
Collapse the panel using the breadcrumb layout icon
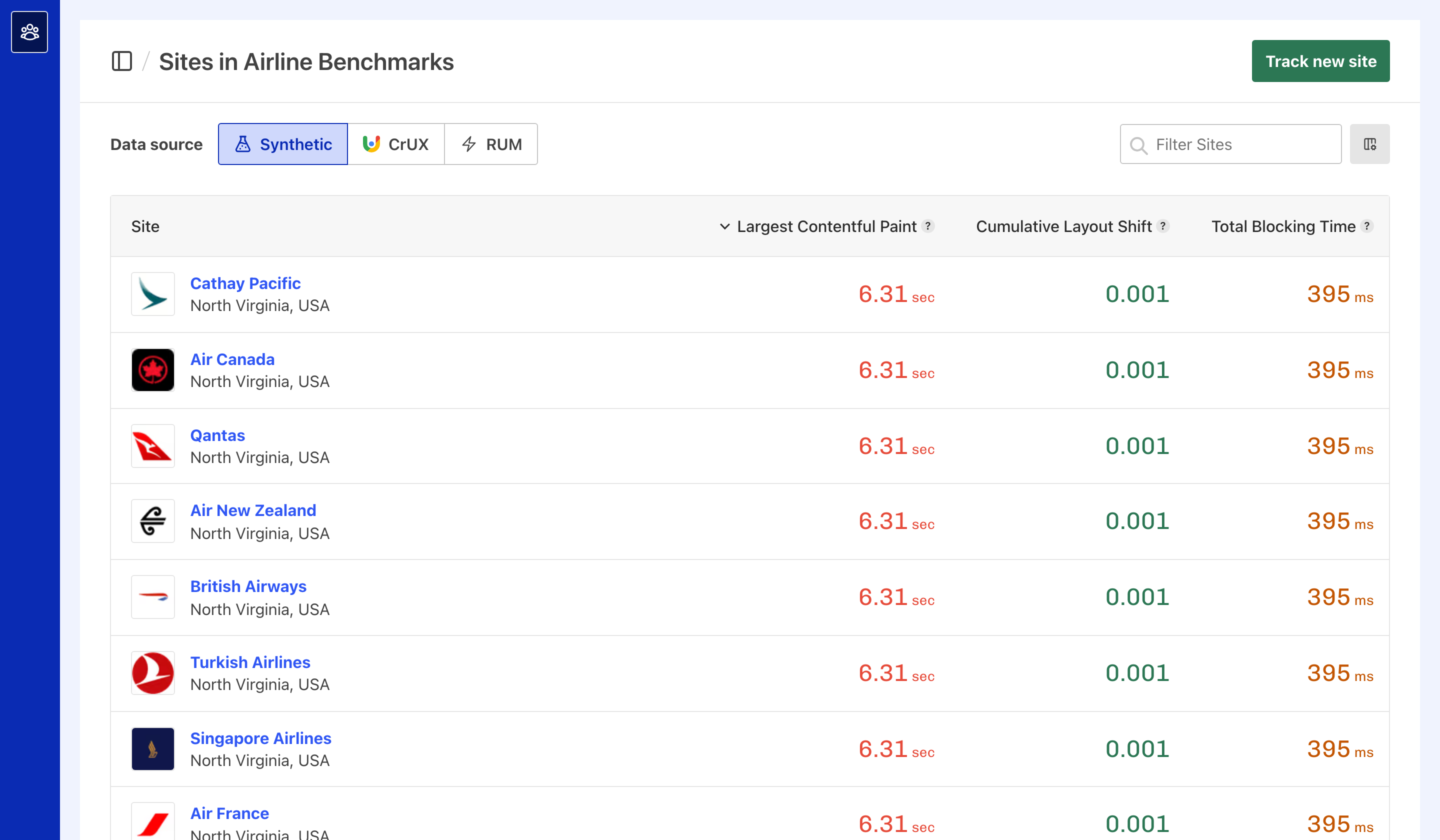pos(121,61)
